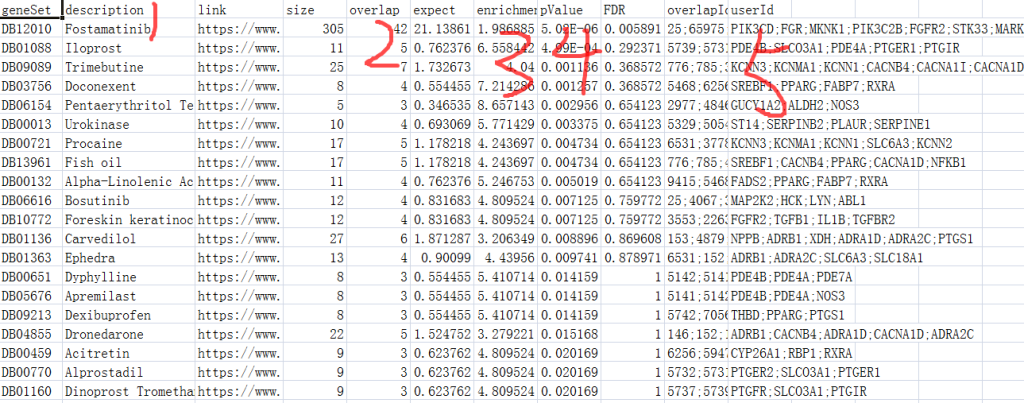Viewport: 1024px width, 403px height.
Task: Click the userId header cell
Action: 760,10
